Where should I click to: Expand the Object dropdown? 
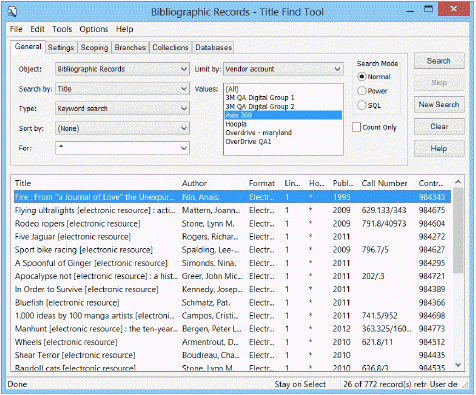pyautogui.click(x=184, y=69)
